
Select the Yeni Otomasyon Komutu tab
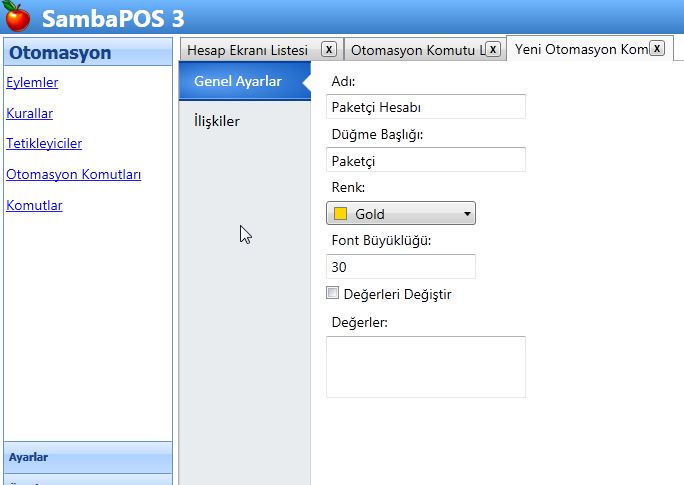(x=580, y=49)
